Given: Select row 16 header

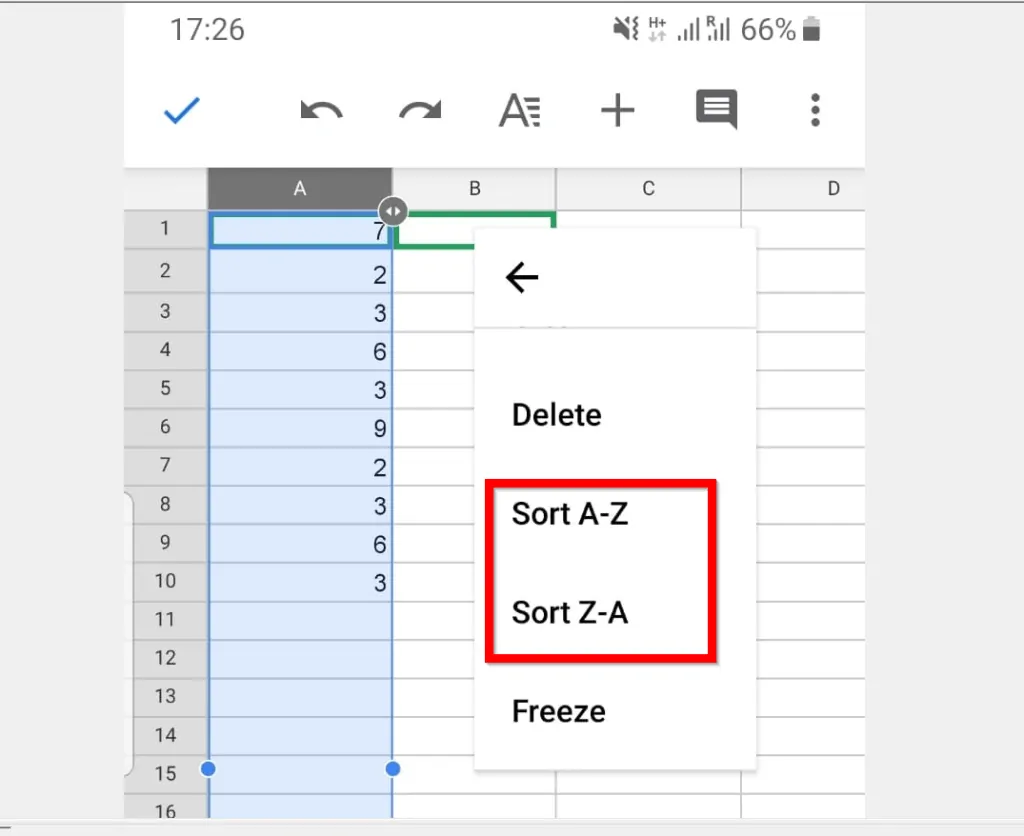Looking at the screenshot, I should point(165,812).
